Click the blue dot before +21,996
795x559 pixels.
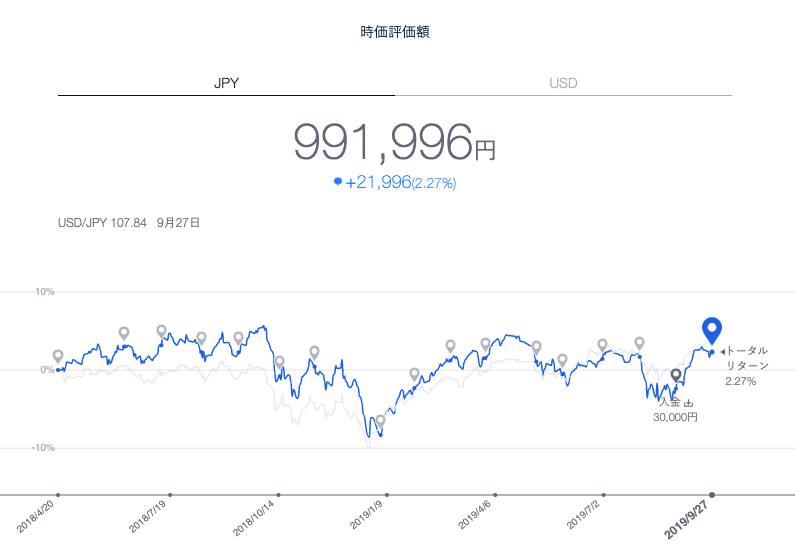pos(338,182)
